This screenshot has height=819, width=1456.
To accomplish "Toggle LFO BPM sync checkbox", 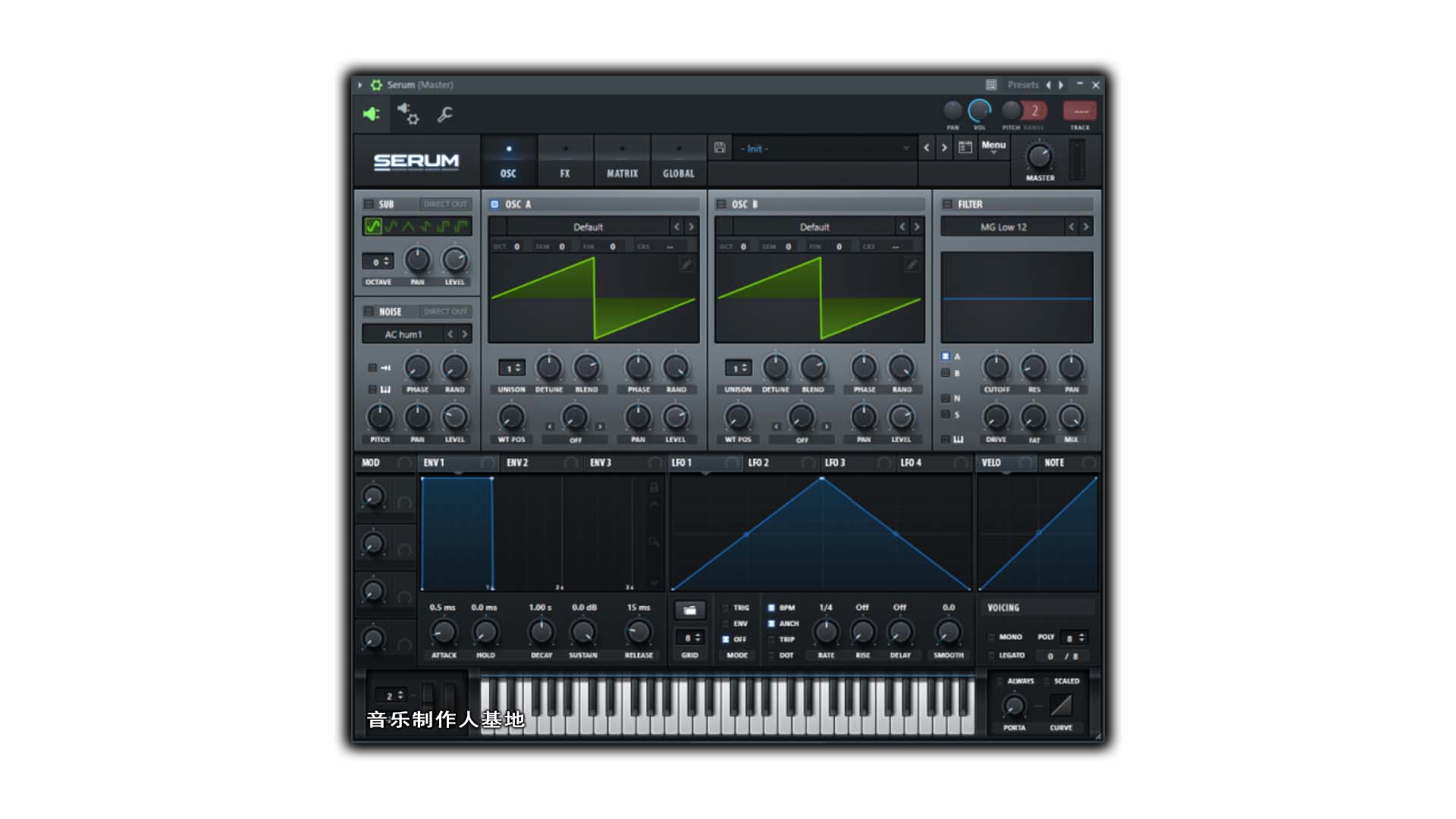I will point(771,607).
